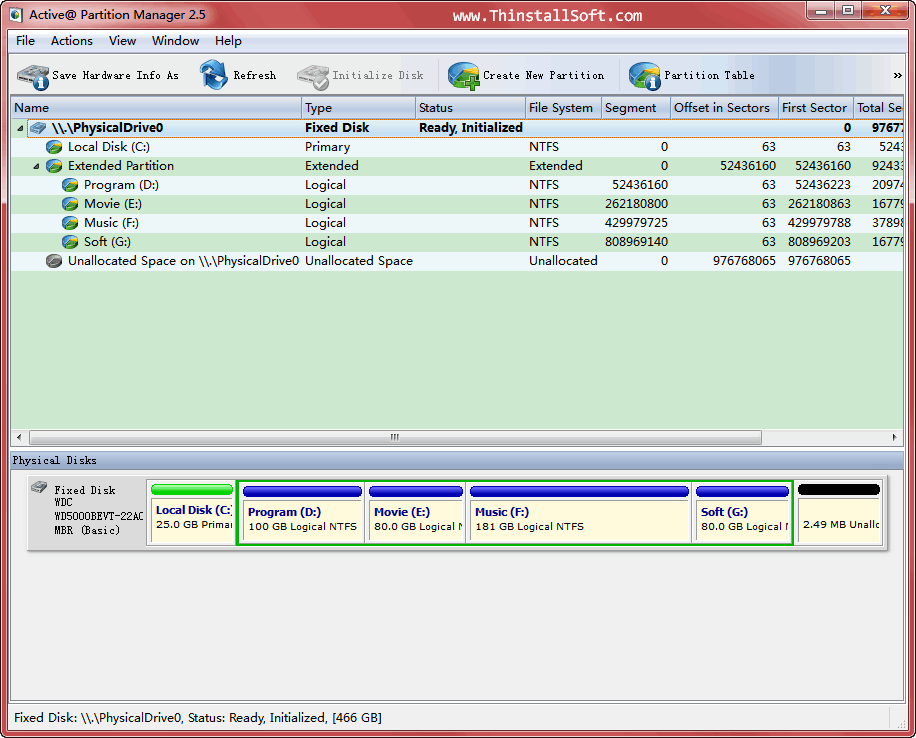The height and width of the screenshot is (738, 916).
Task: Click the 'Ready, Initialized' status cell
Action: pos(470,128)
